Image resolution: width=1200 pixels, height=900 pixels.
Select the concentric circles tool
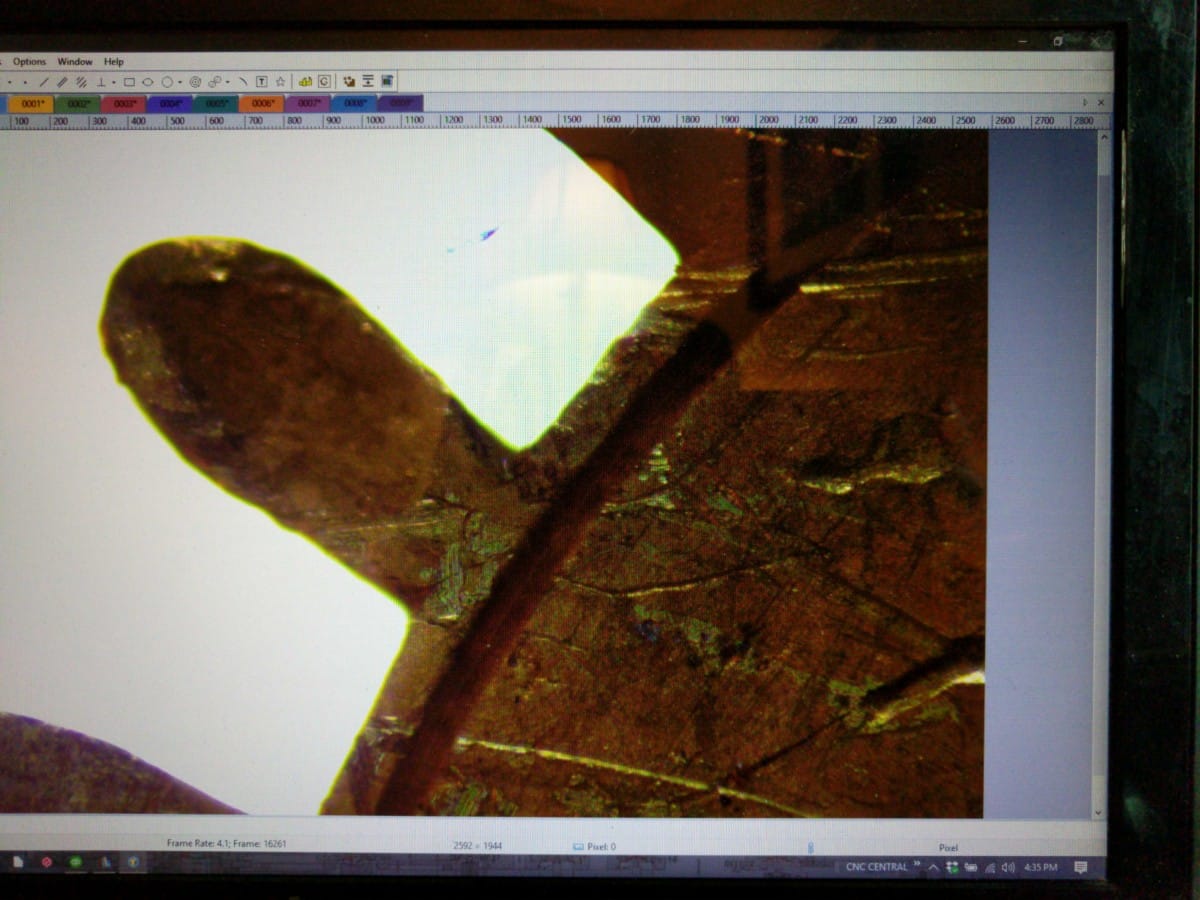point(196,82)
